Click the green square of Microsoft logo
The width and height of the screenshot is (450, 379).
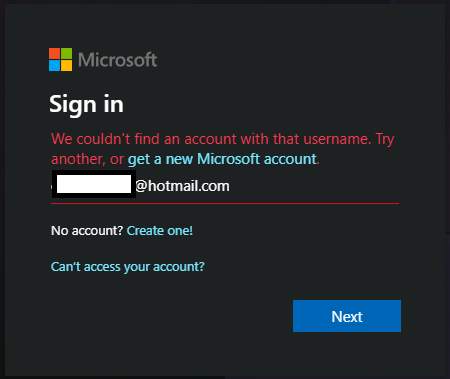pyautogui.click(x=66, y=53)
